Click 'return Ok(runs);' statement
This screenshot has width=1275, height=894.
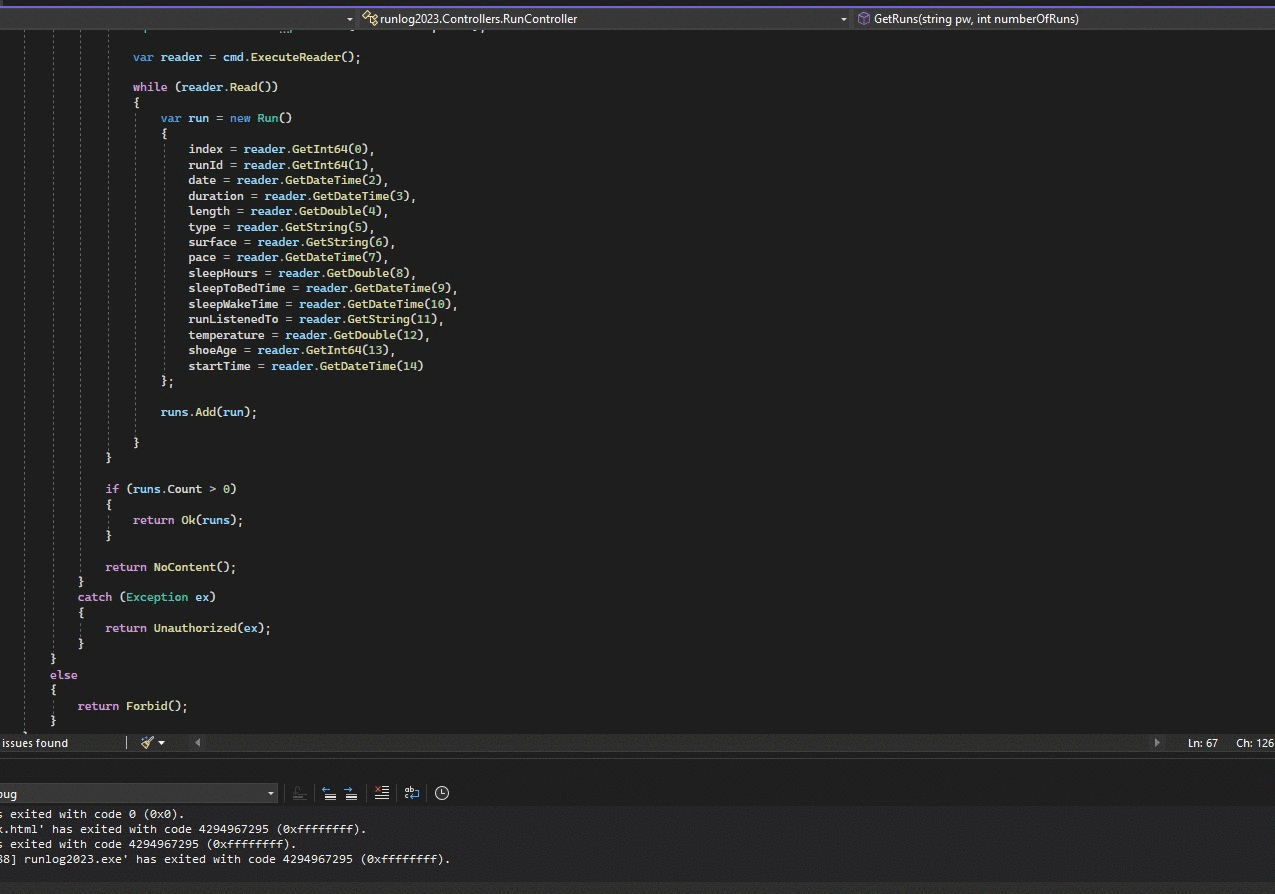[188, 520]
